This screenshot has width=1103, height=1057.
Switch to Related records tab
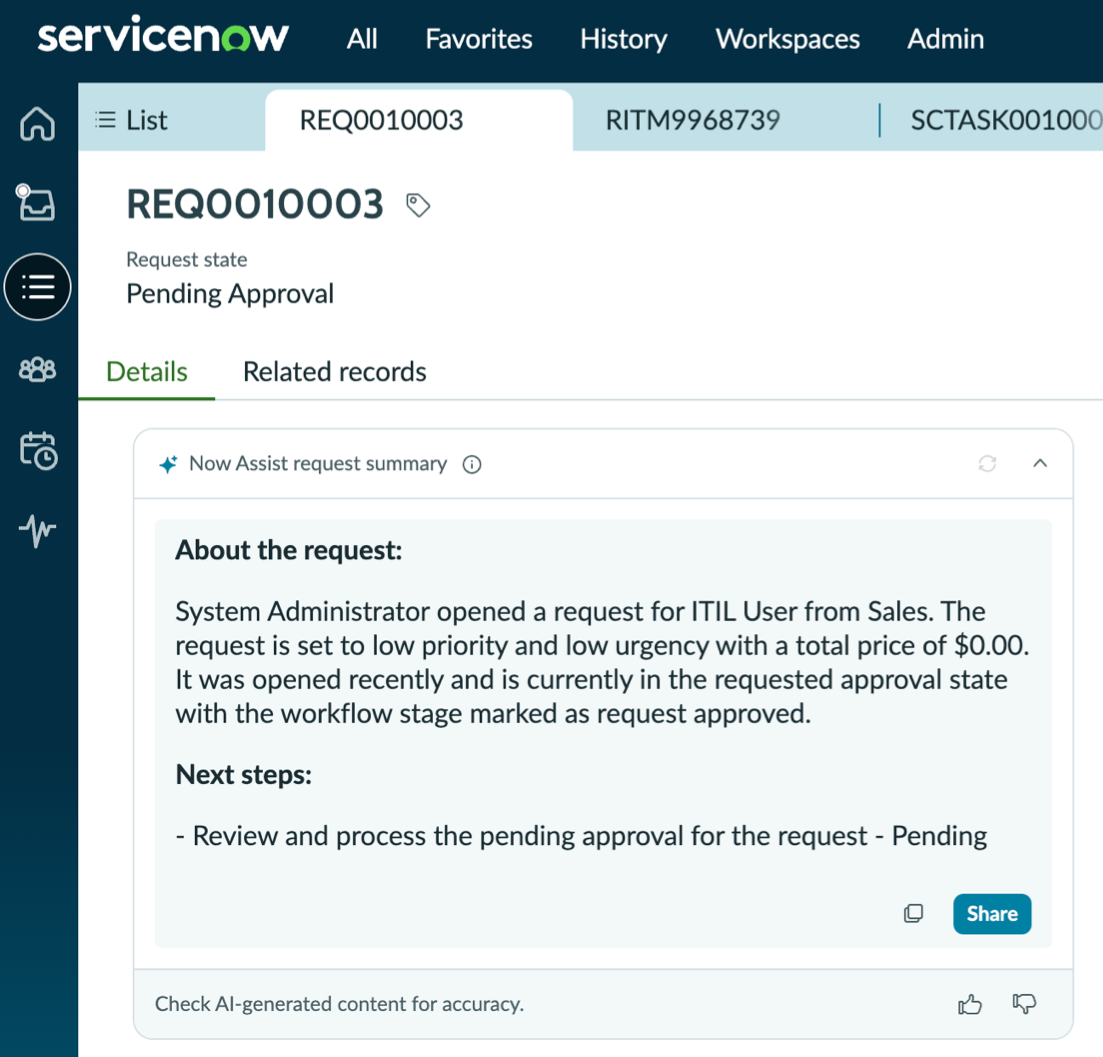[334, 371]
